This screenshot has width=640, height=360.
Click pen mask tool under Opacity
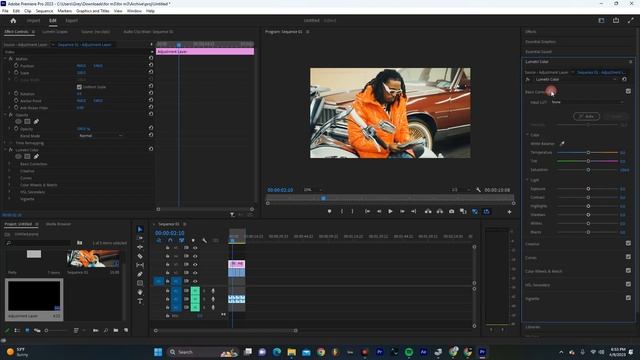[x=36, y=121]
